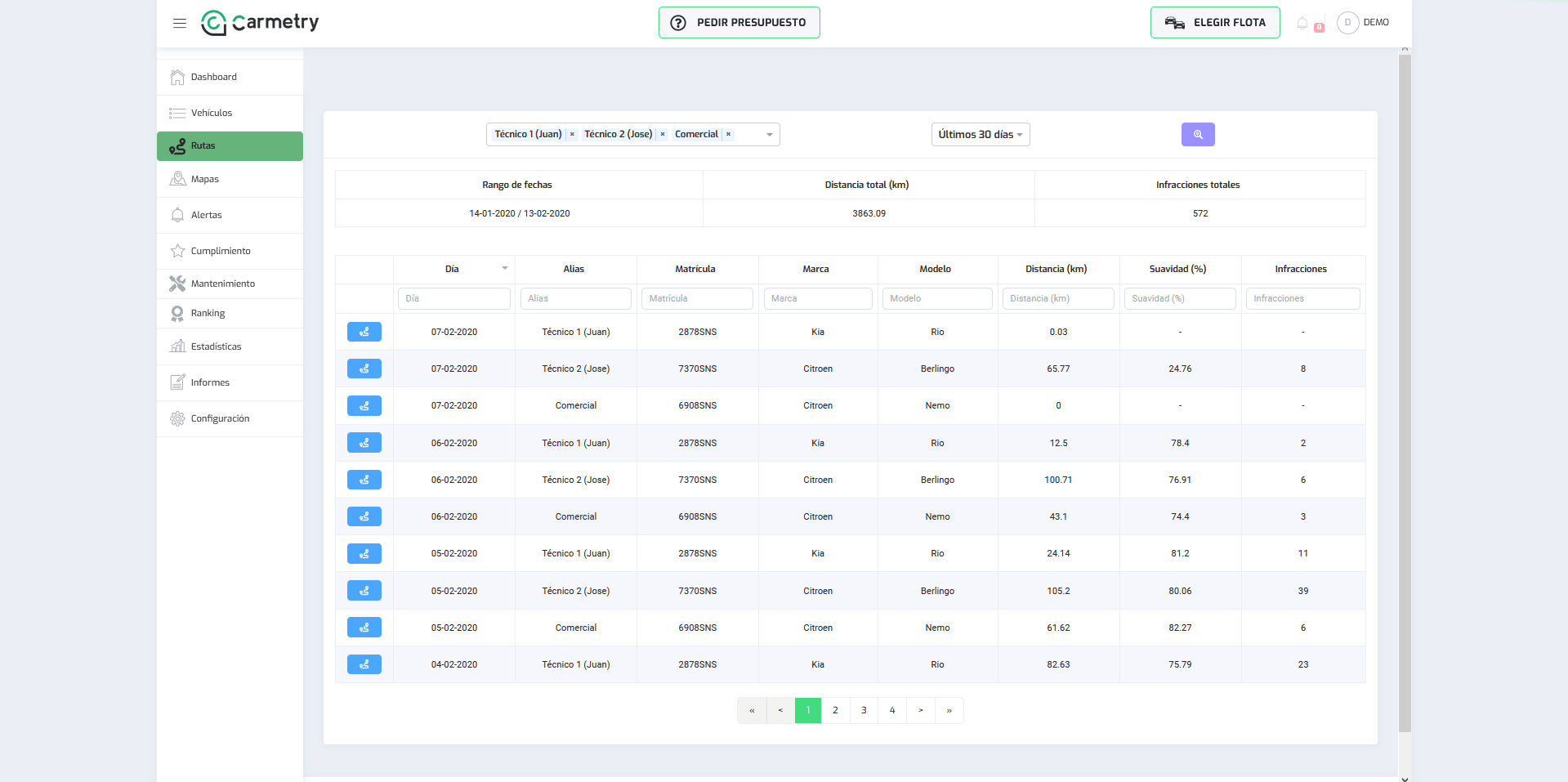Open route for 07-02-2020 Técnico 1 (Juan)
Viewport: 1568px width, 782px height.
tap(364, 332)
